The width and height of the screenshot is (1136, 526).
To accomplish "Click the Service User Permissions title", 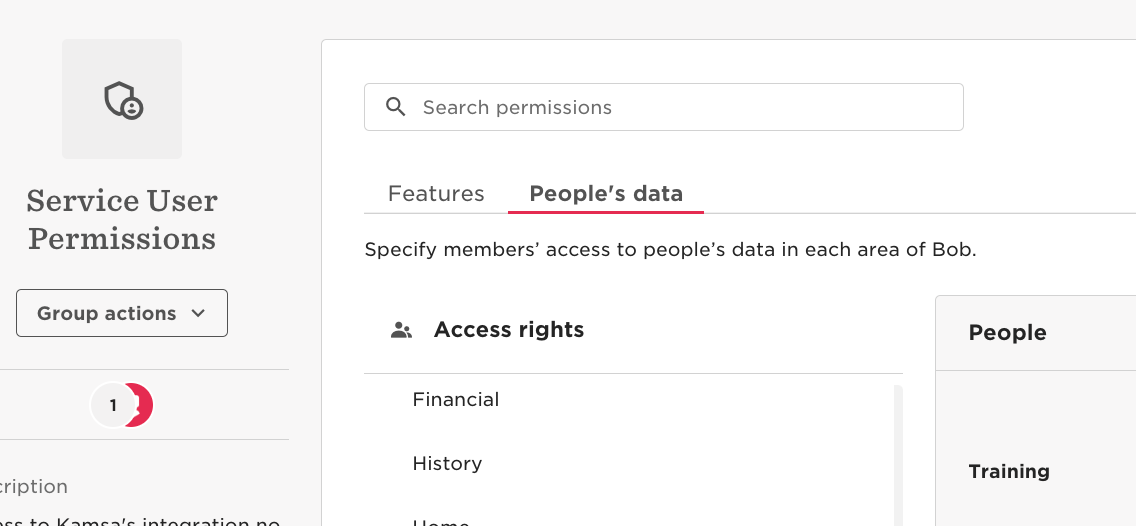I will [122, 220].
